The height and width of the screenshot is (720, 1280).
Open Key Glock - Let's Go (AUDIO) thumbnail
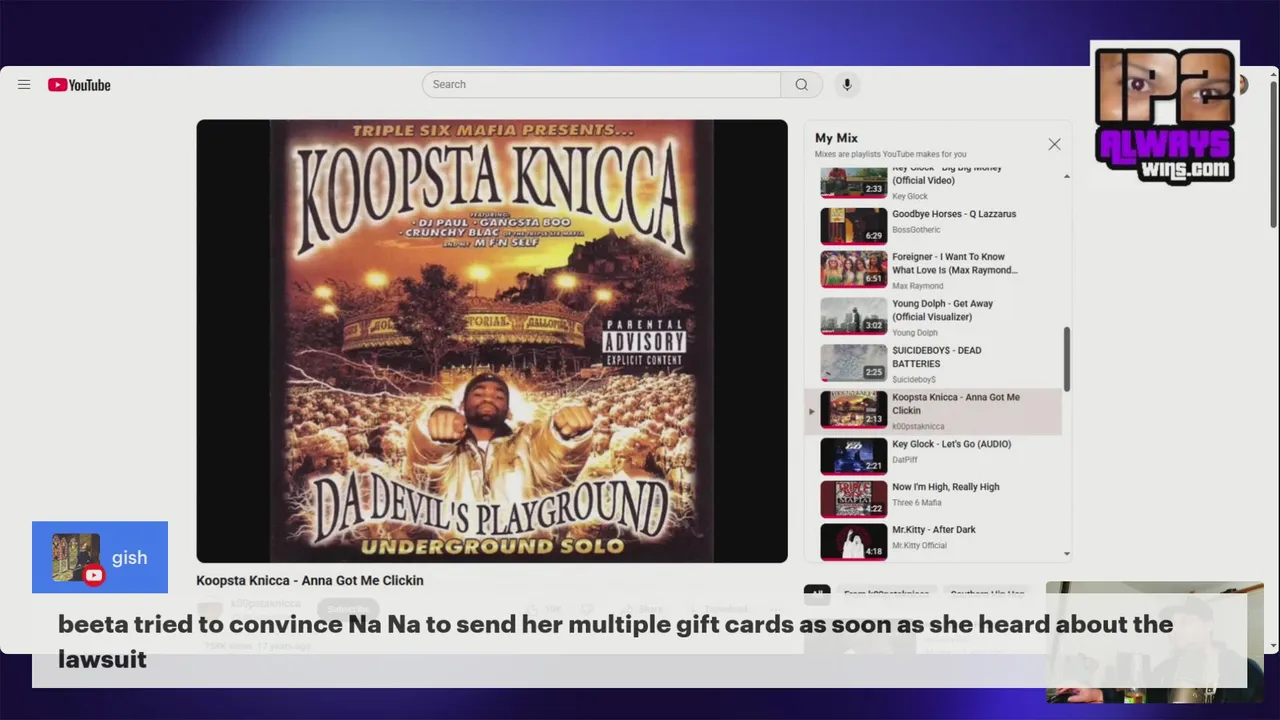854,456
